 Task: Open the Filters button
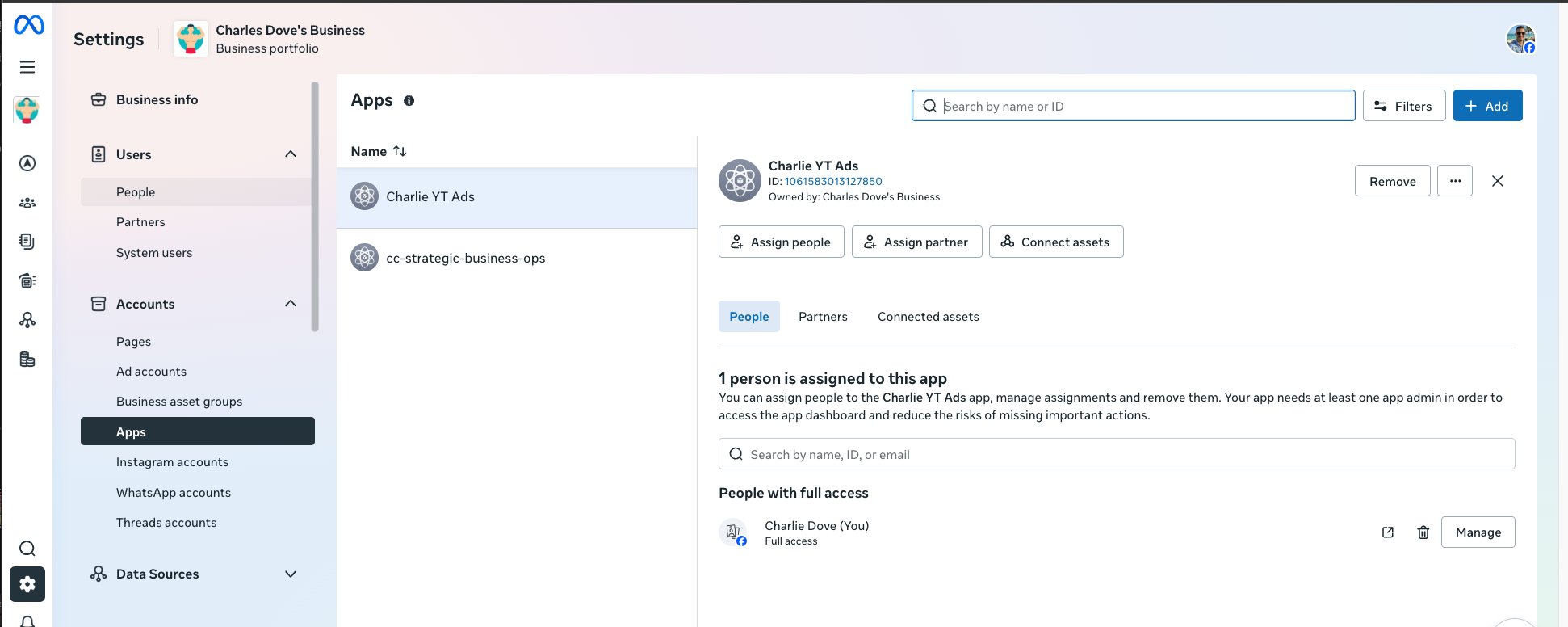[x=1404, y=106]
